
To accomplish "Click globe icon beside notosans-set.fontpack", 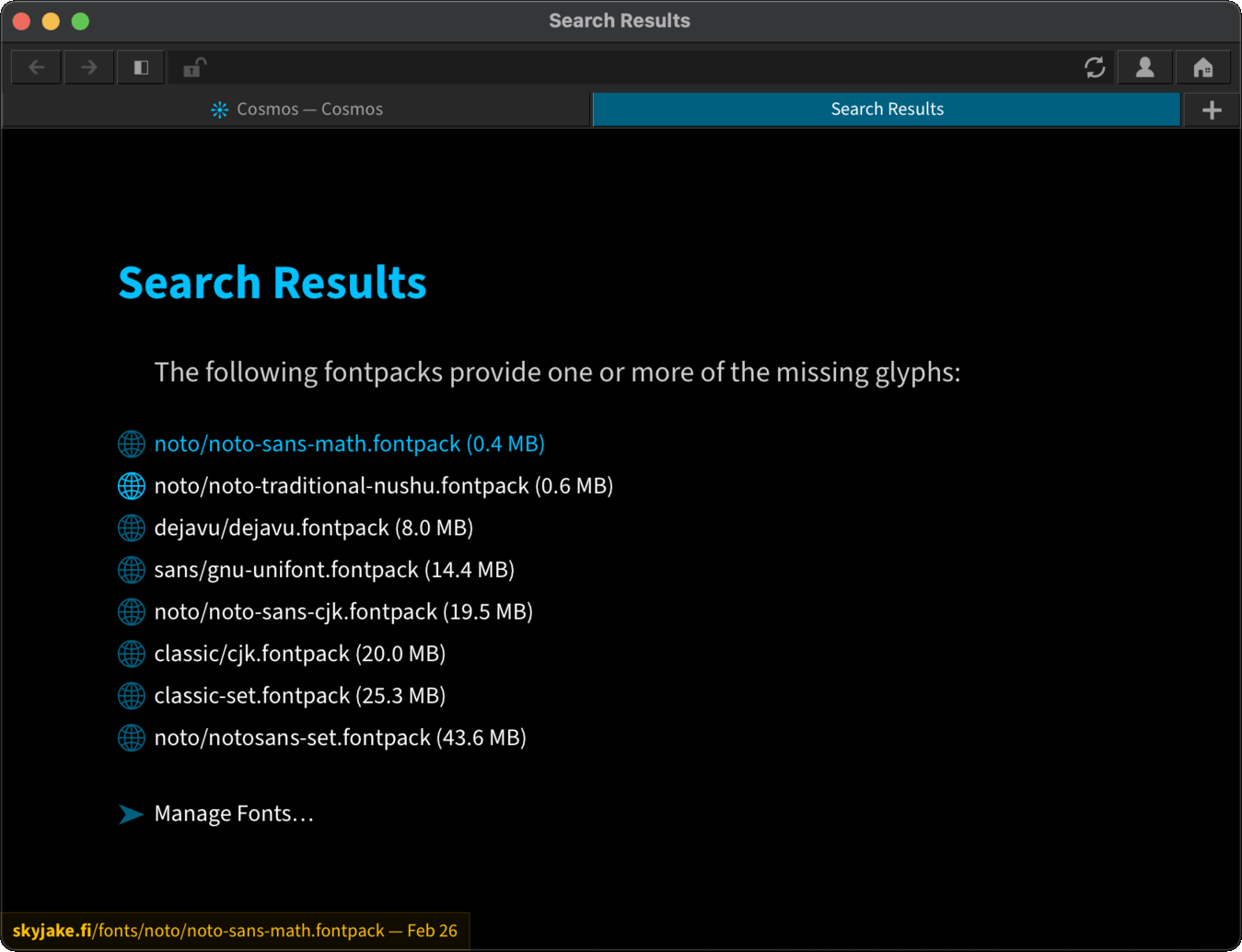I will (x=132, y=737).
